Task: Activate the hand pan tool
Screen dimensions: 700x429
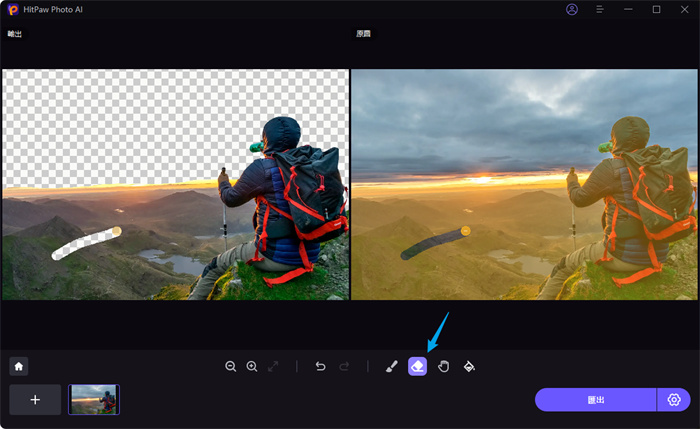Action: click(x=443, y=367)
